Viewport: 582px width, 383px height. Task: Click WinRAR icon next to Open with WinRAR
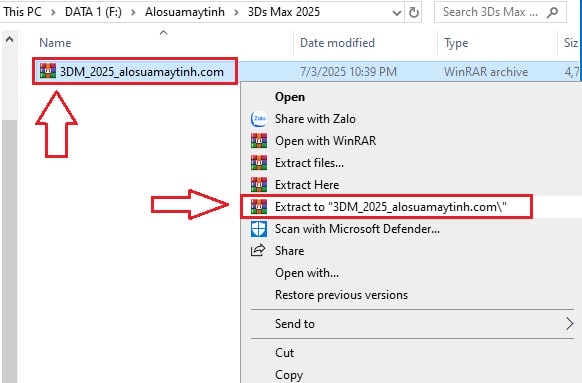259,141
